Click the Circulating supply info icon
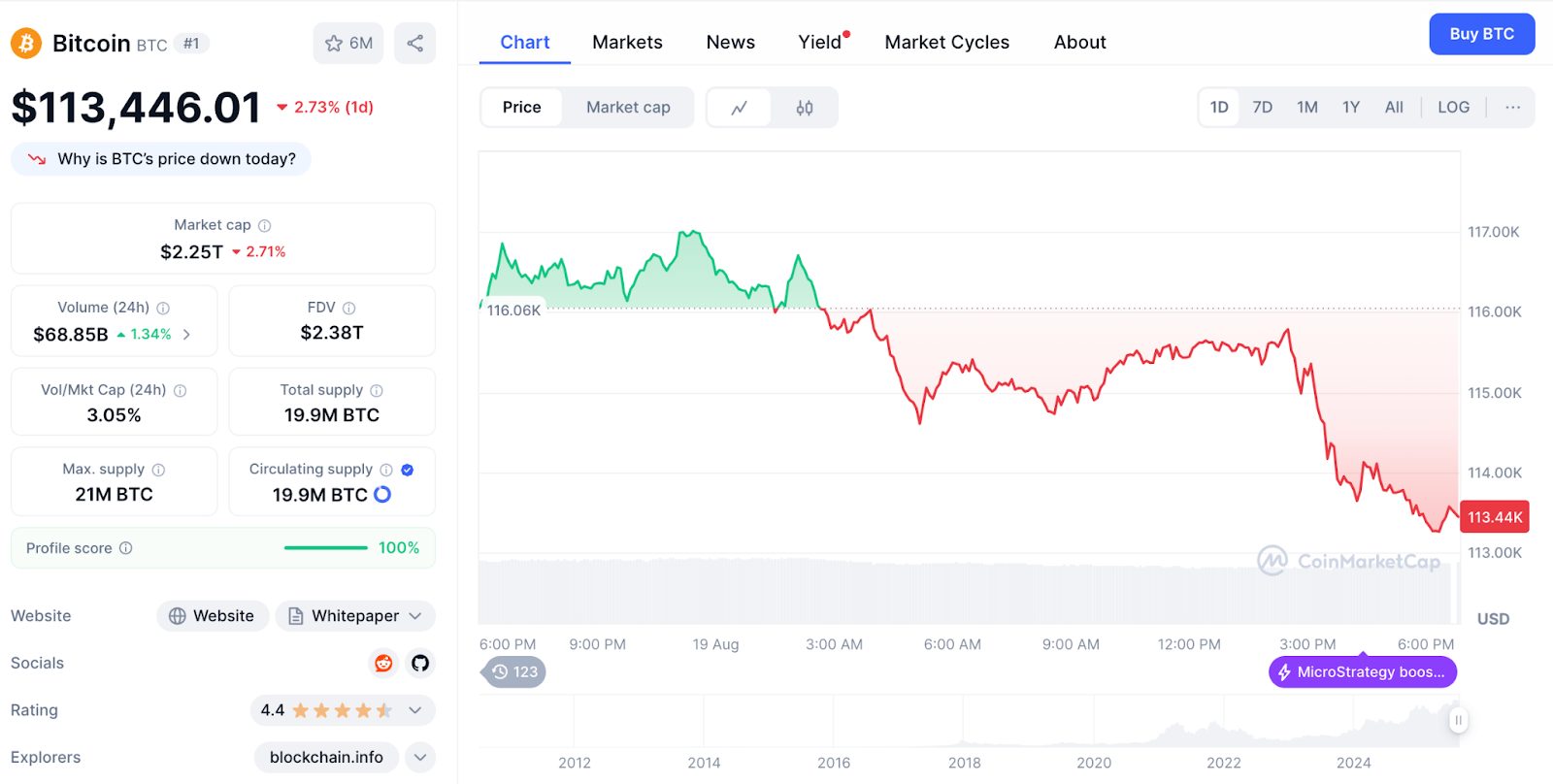 point(386,470)
